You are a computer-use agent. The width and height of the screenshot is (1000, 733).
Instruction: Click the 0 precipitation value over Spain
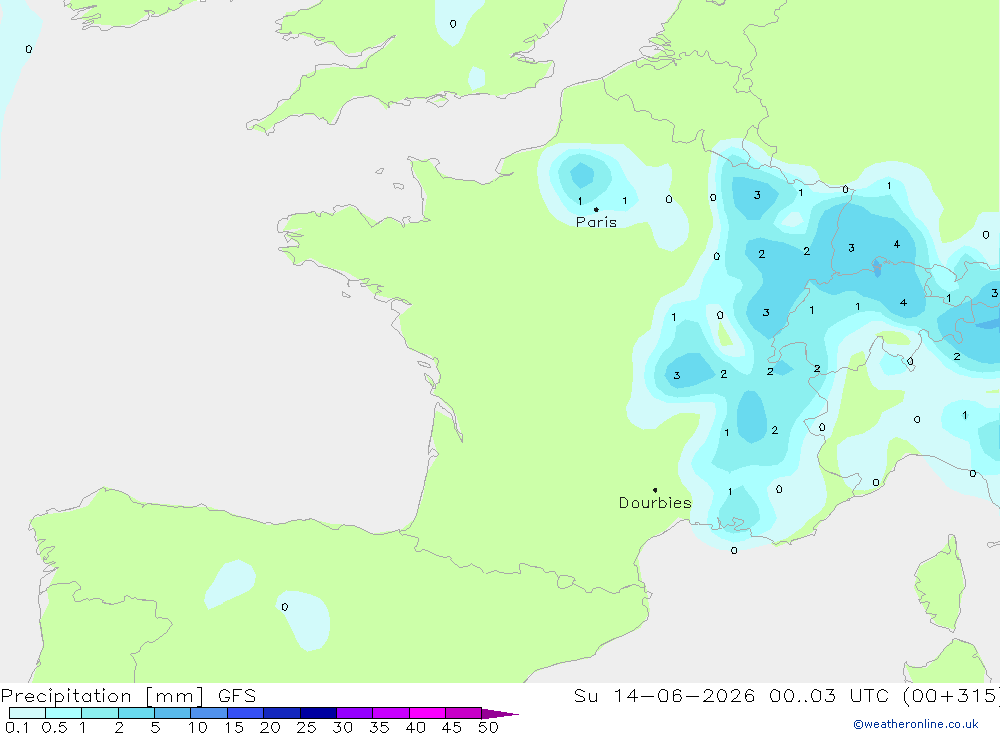pos(284,607)
